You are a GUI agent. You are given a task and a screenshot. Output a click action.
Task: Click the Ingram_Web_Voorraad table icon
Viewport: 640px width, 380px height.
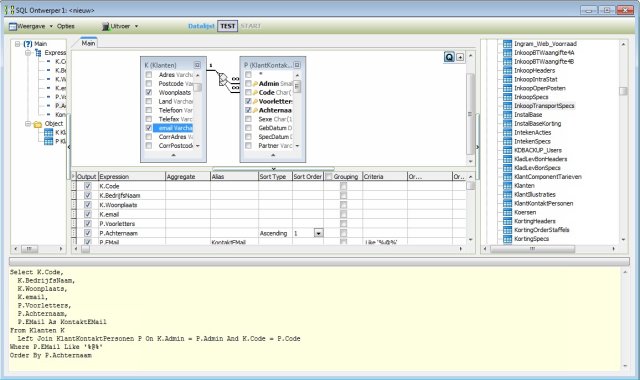(507, 44)
